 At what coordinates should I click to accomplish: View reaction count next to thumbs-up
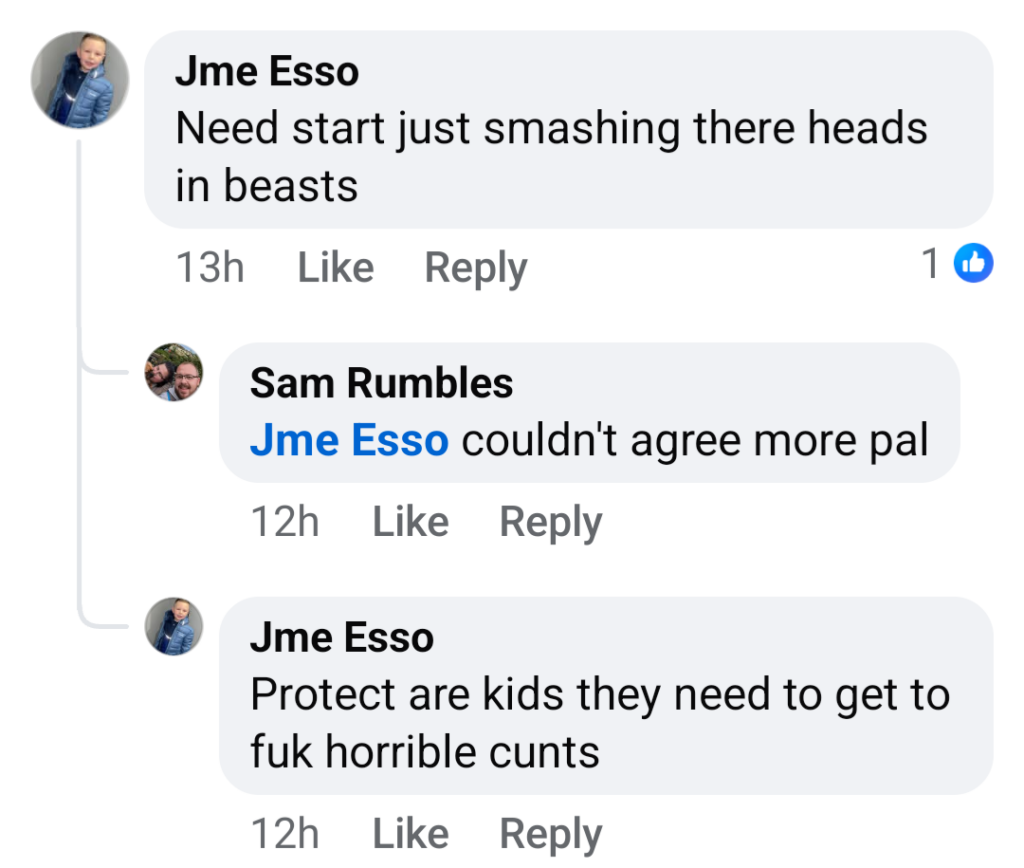(931, 263)
